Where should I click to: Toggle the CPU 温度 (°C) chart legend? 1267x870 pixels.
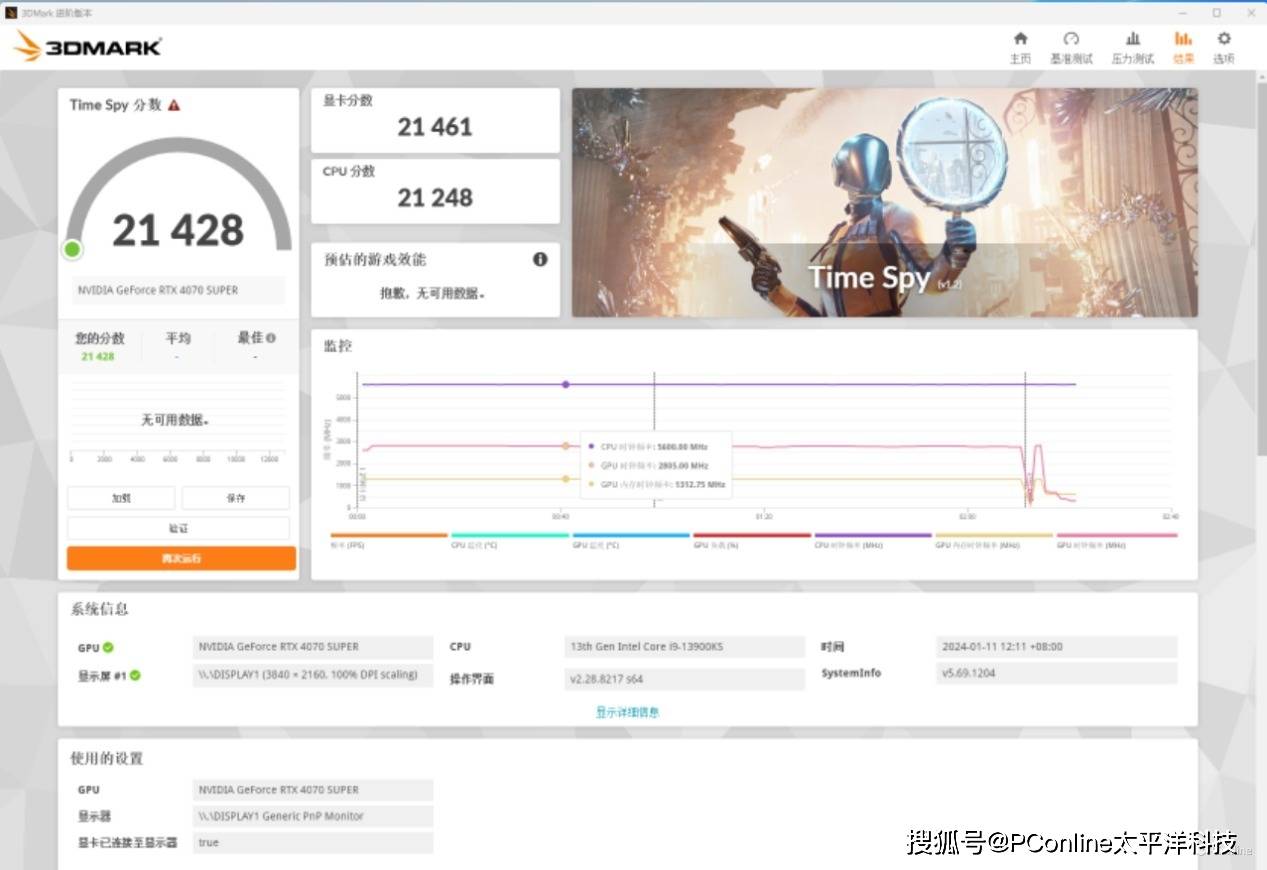(509, 541)
